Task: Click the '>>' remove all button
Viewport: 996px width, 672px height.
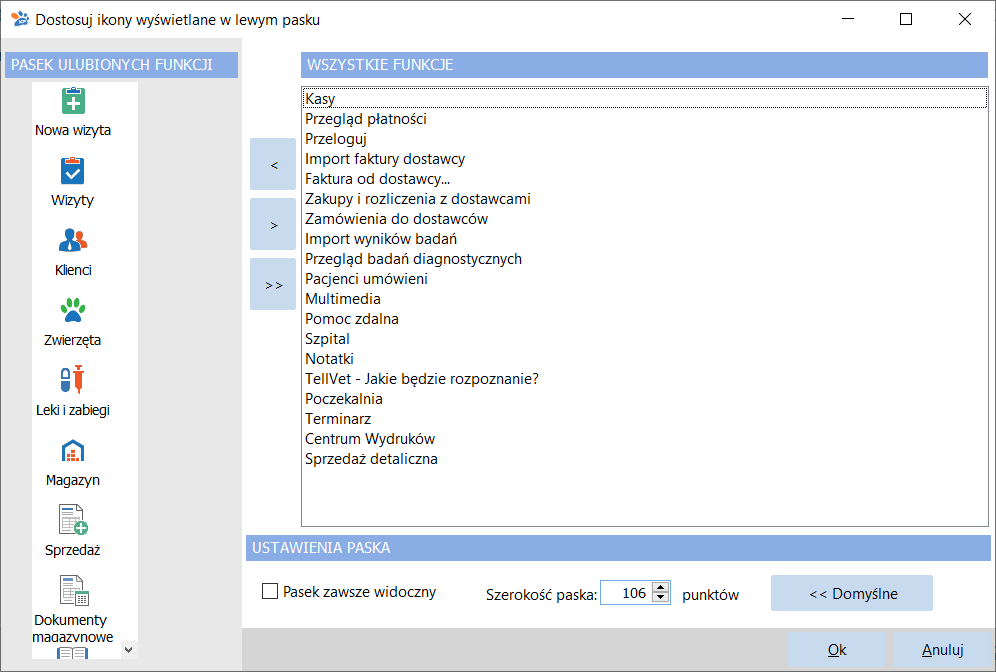Action: pos(273,284)
